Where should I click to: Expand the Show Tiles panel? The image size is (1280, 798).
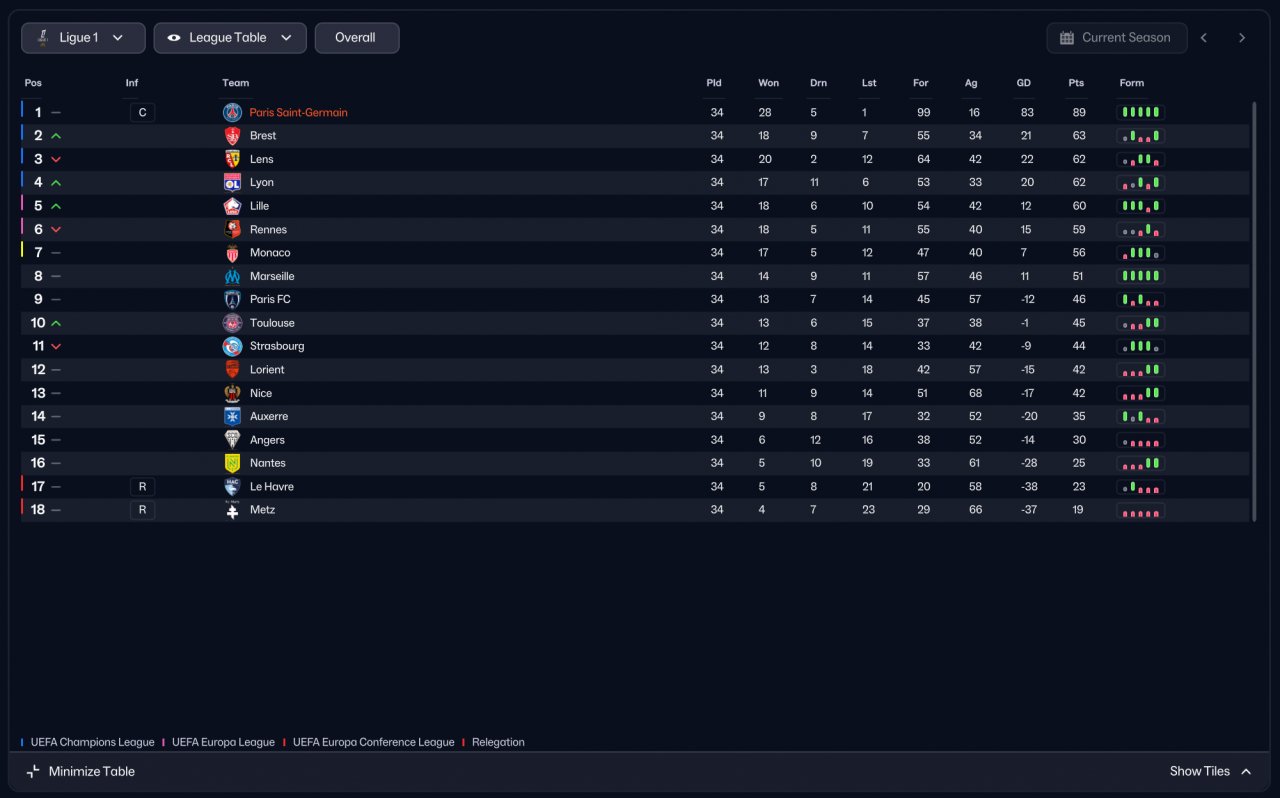1211,772
